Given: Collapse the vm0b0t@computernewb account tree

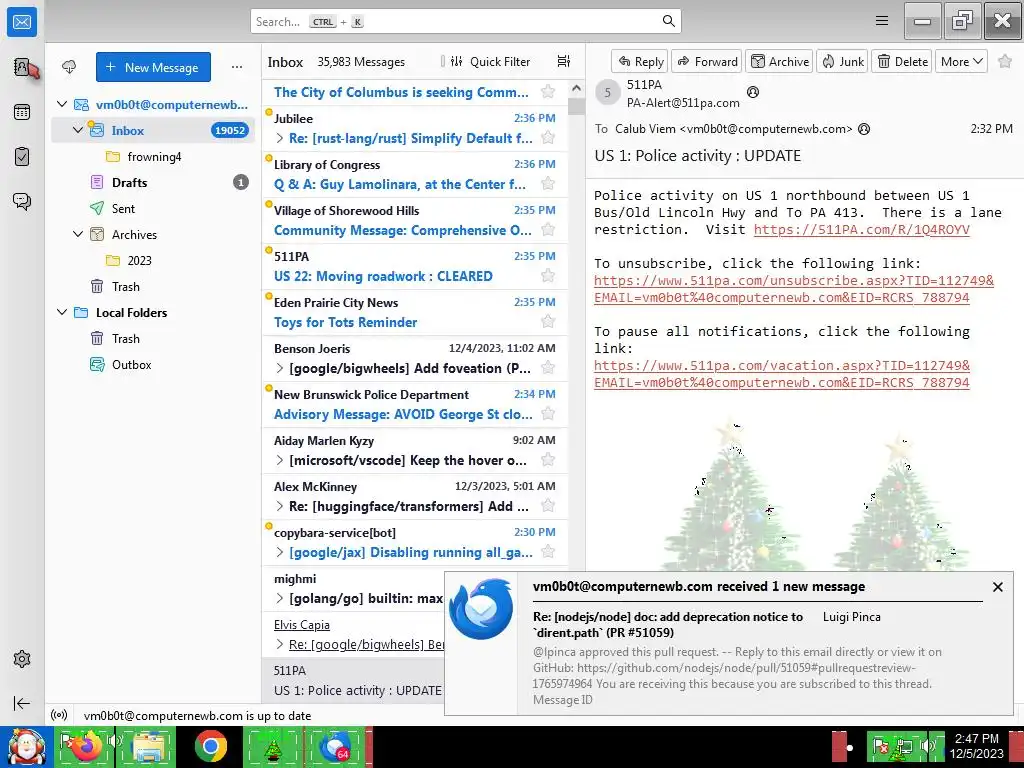Looking at the screenshot, I should (62, 104).
